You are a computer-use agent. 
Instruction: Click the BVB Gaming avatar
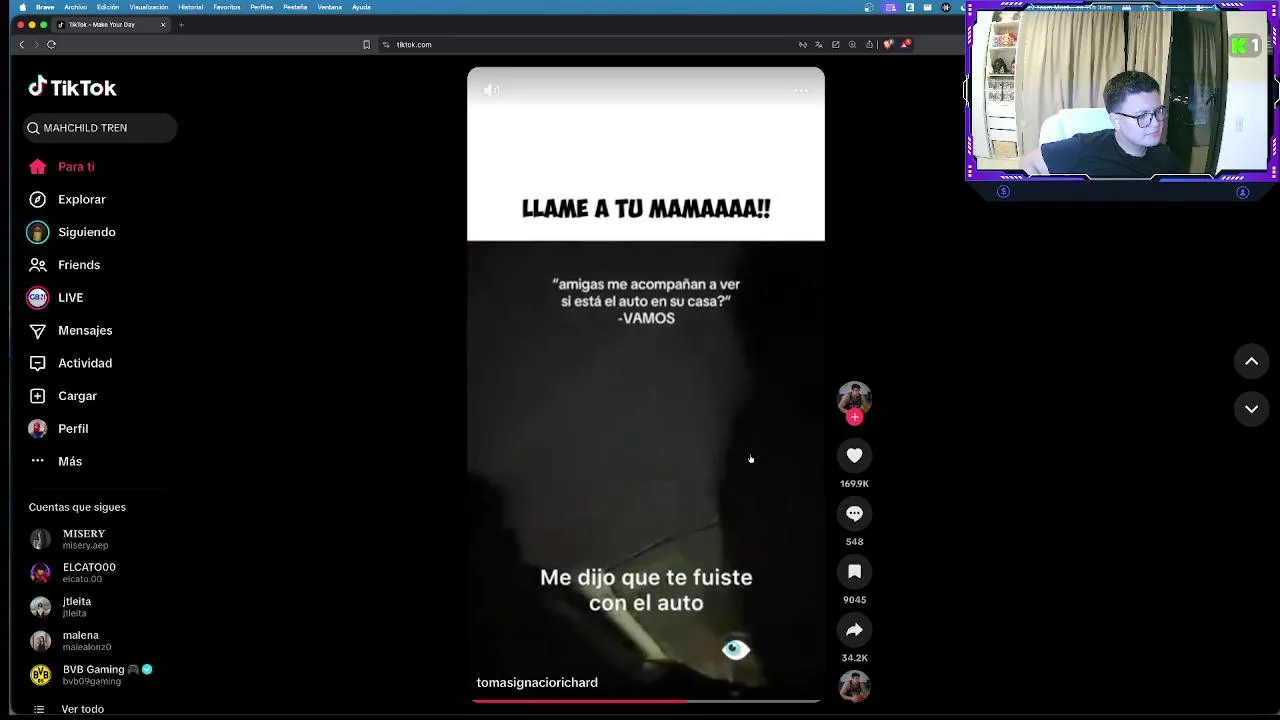[x=40, y=675]
